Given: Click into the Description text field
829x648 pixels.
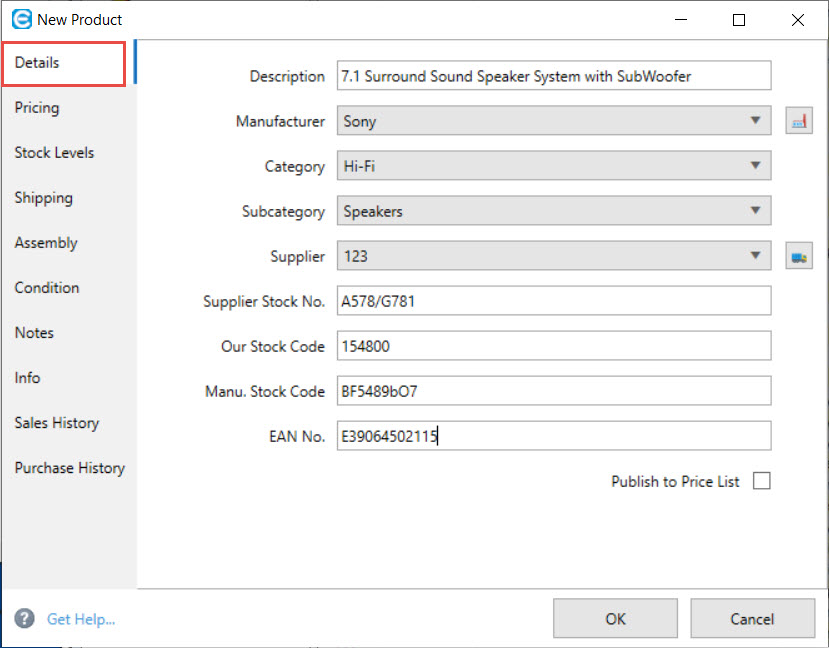Looking at the screenshot, I should click(554, 76).
